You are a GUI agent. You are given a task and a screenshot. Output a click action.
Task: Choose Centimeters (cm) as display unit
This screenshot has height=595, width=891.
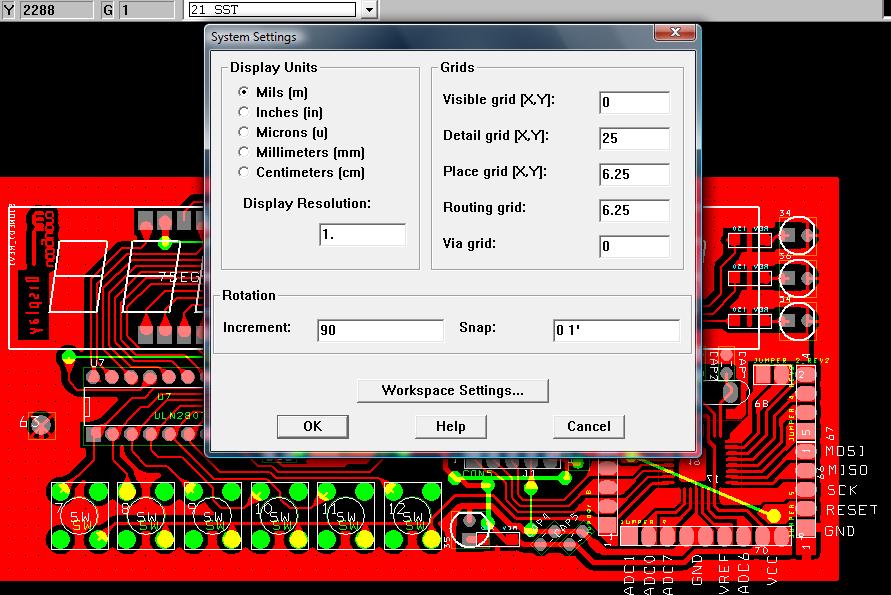[x=244, y=172]
